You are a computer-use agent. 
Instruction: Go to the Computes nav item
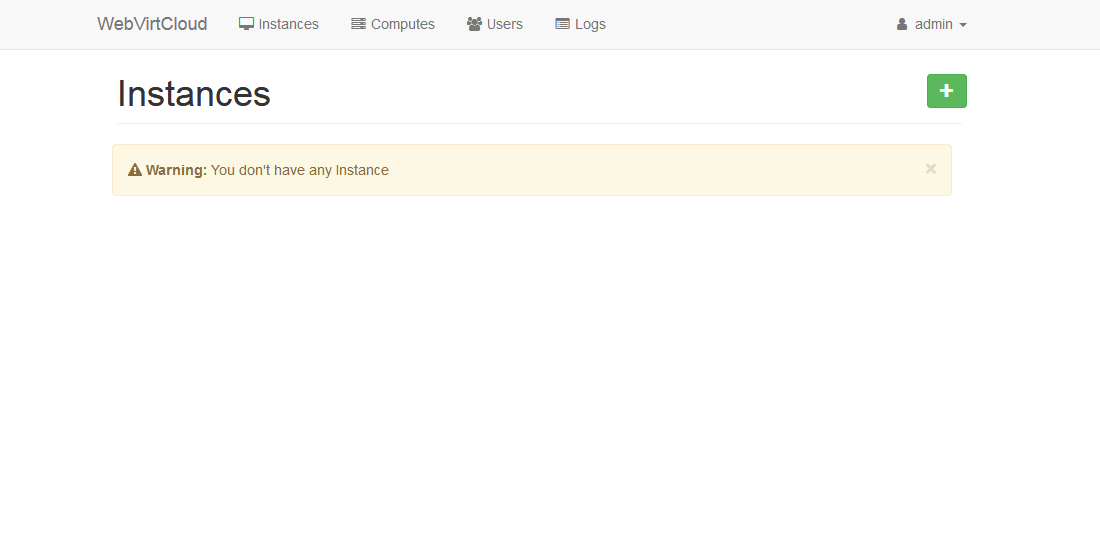pyautogui.click(x=402, y=24)
